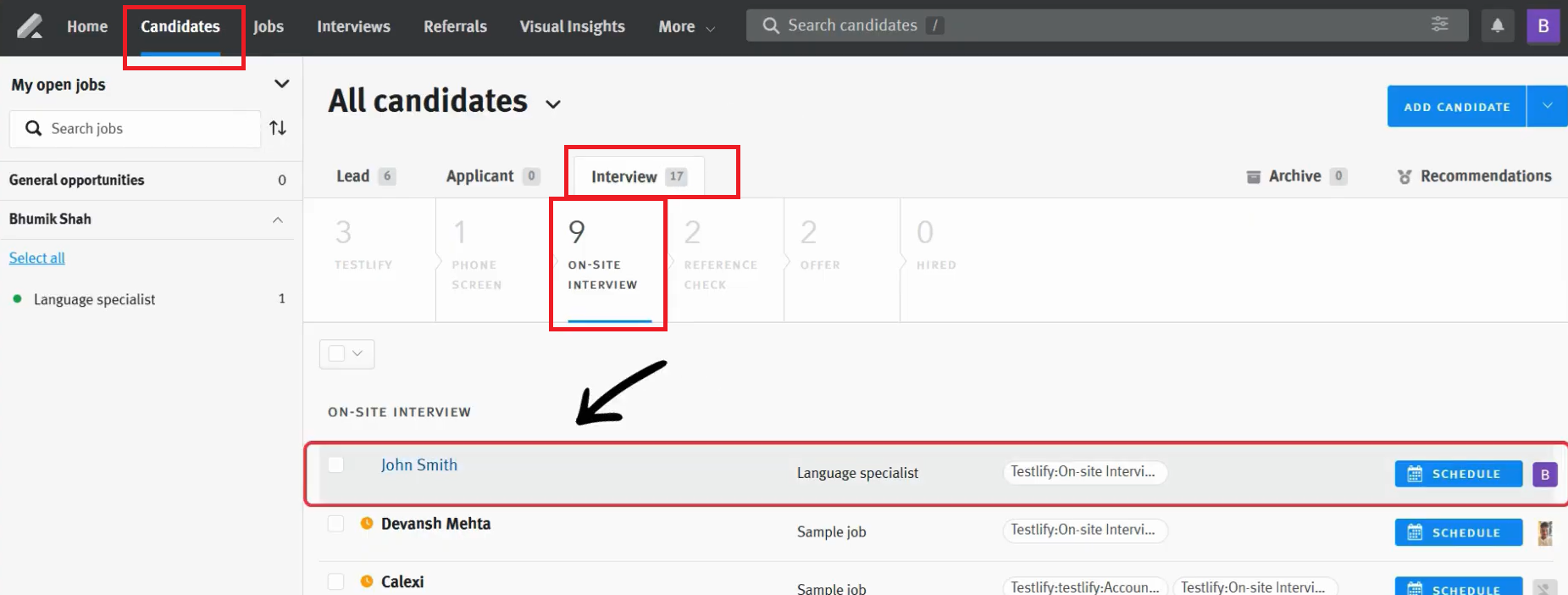1568x595 pixels.
Task: Open the bulk selection dropdown arrow
Action: 357,353
